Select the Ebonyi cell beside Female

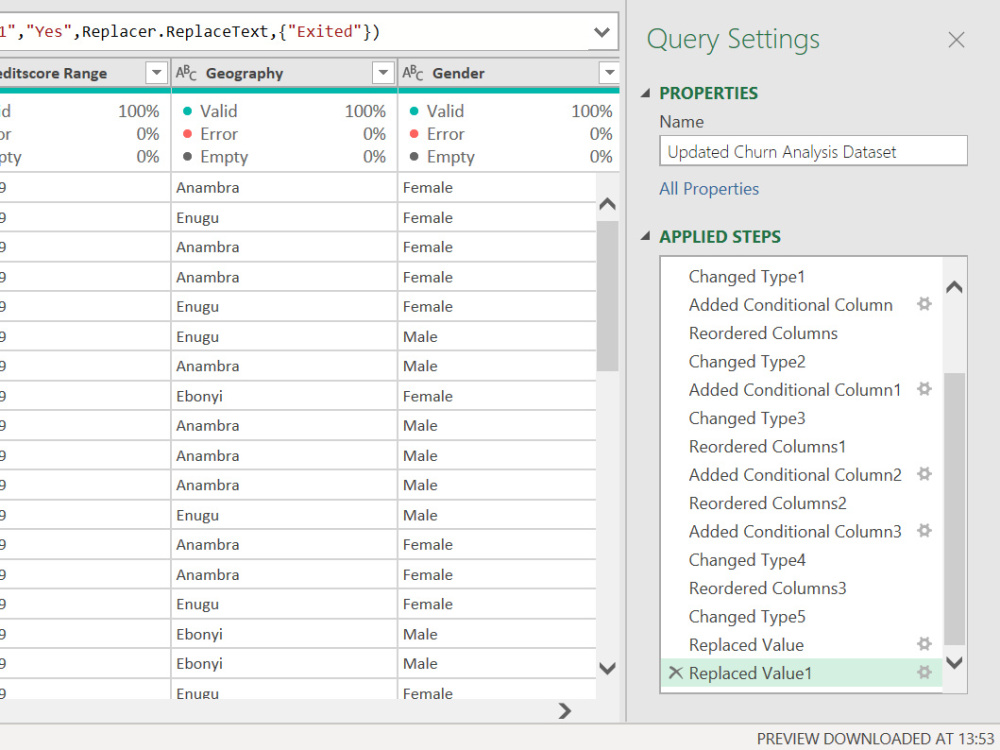pos(284,396)
